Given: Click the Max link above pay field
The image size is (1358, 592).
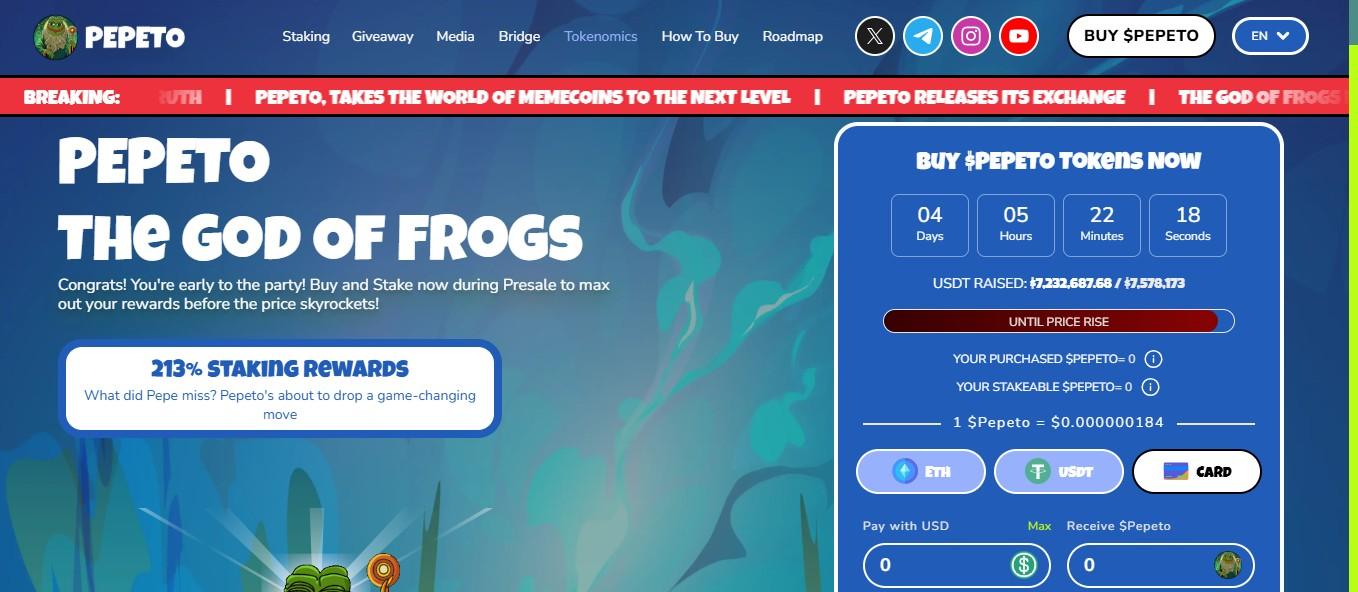Looking at the screenshot, I should [x=1039, y=526].
